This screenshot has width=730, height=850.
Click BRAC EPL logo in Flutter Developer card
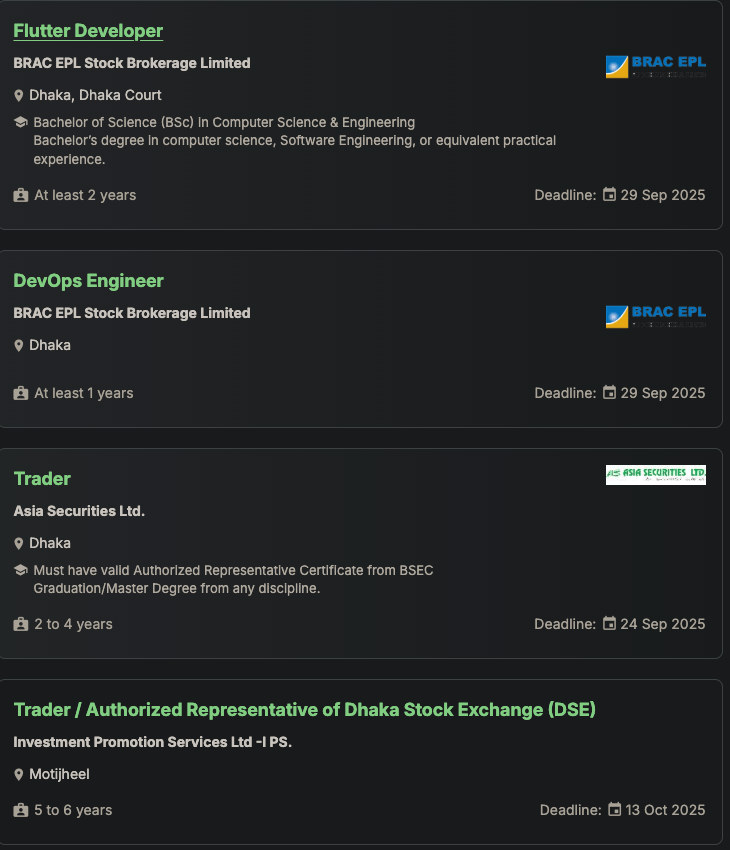655,67
